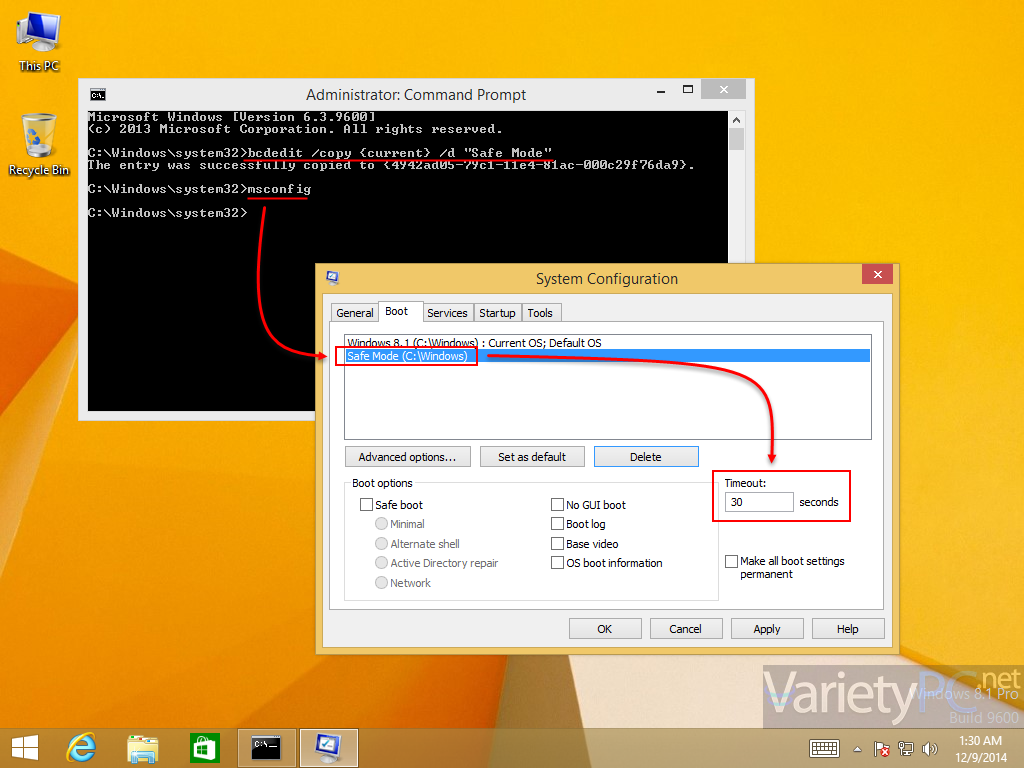Check the No GUI boot option

pyautogui.click(x=558, y=504)
